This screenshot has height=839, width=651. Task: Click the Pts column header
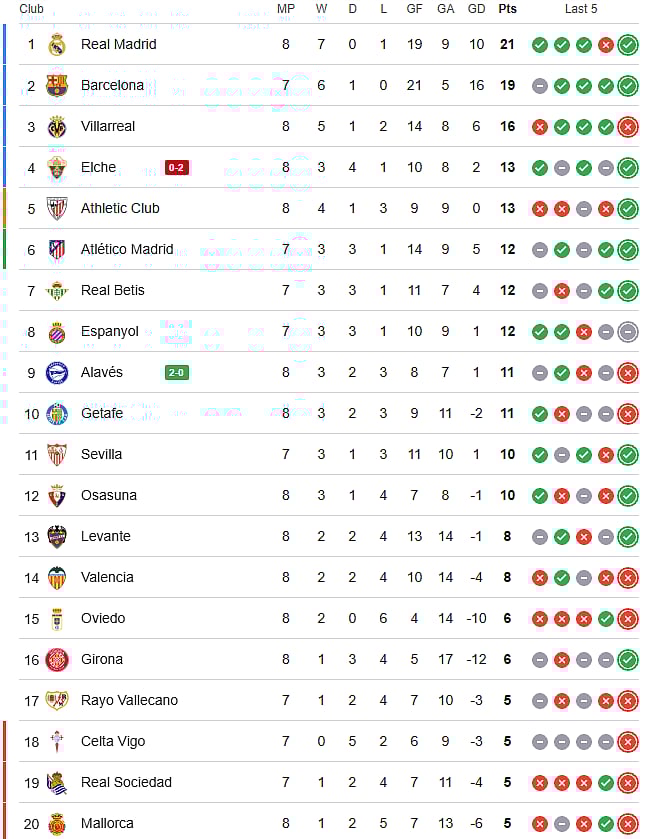tap(508, 9)
